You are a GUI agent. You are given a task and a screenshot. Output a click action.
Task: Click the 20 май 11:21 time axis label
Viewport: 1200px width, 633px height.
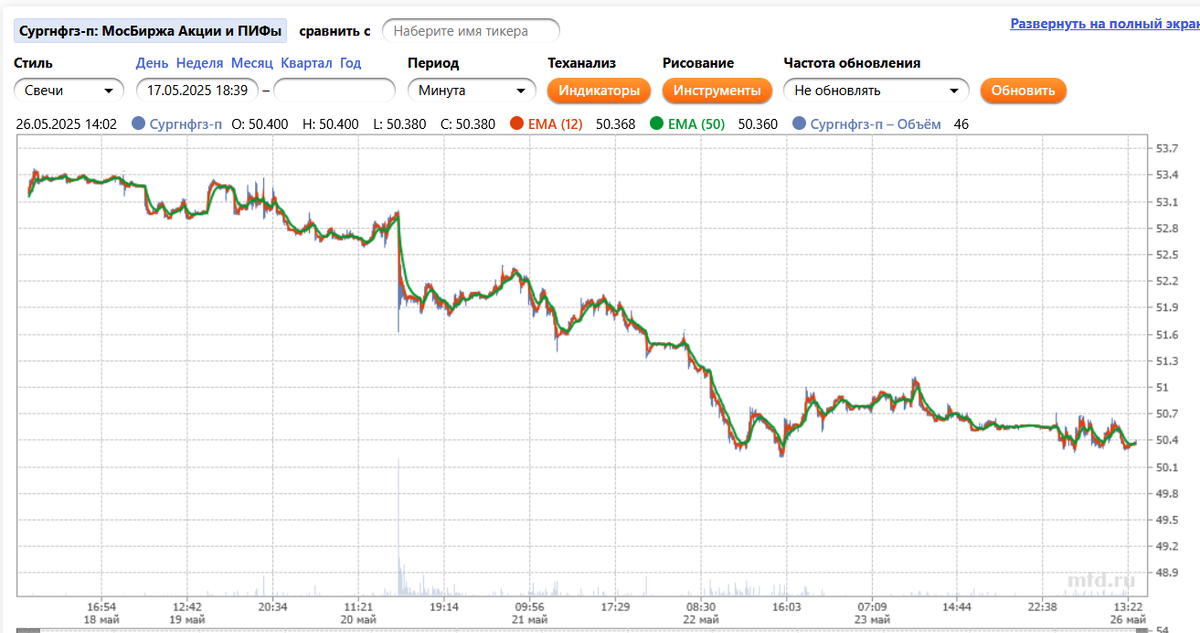(x=358, y=613)
